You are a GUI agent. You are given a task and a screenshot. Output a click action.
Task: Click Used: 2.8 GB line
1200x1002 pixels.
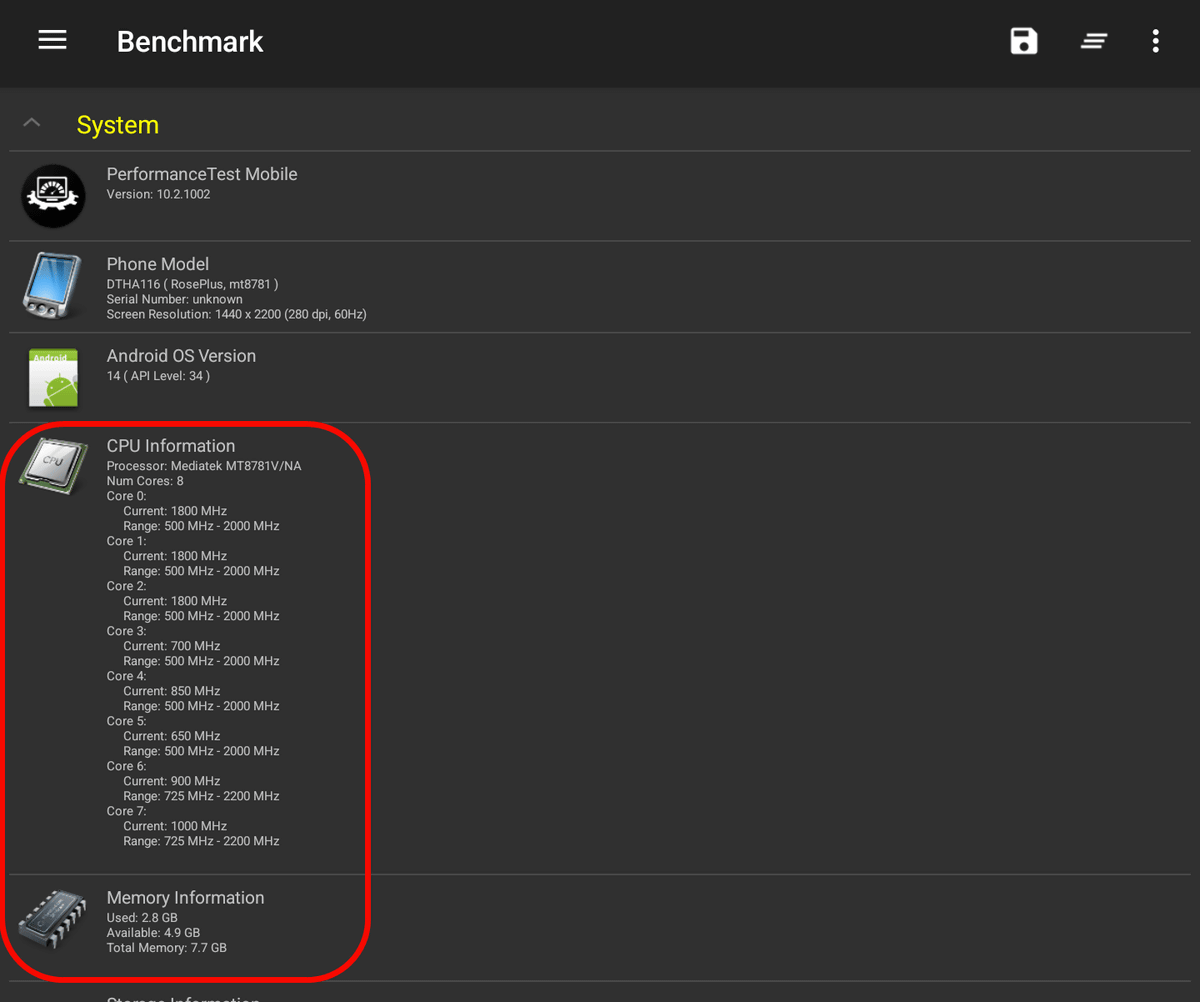pos(142,917)
